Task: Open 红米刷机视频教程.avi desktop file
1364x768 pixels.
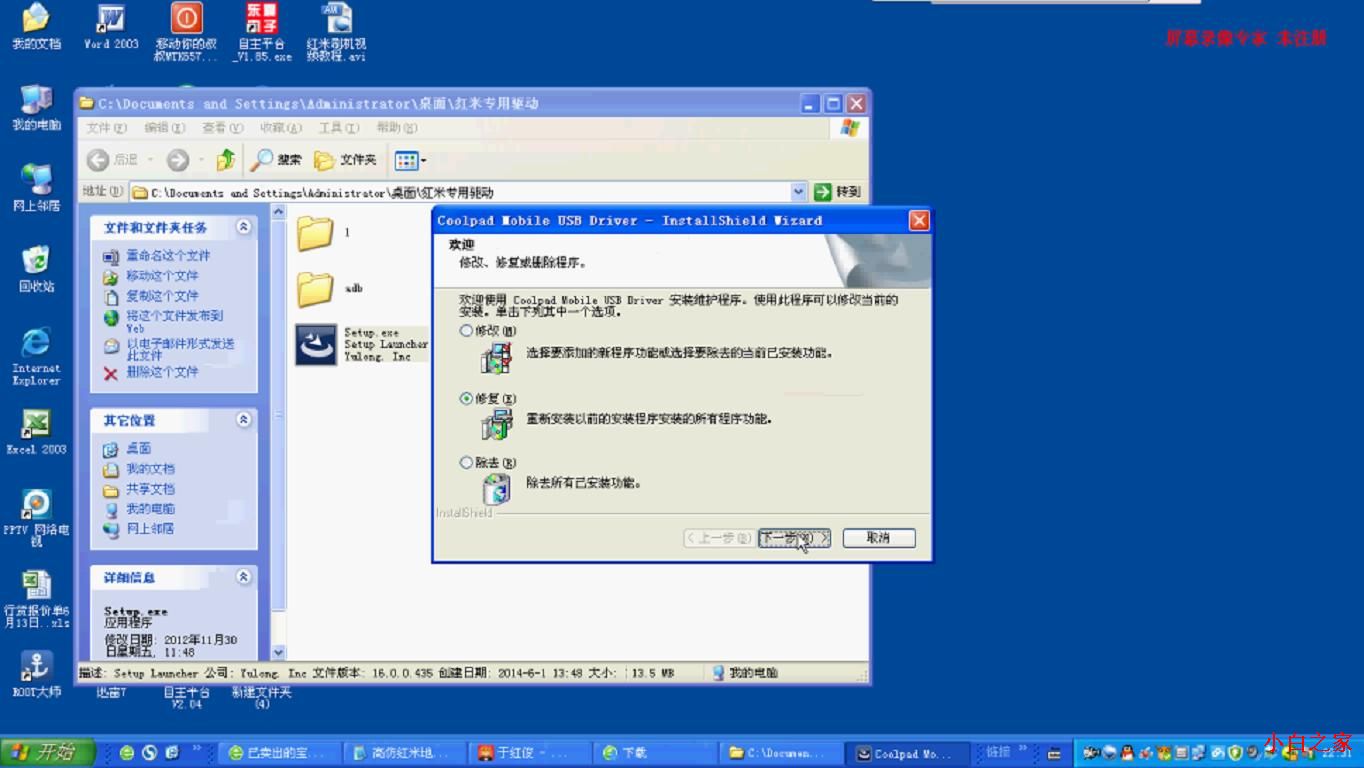Action: click(336, 32)
